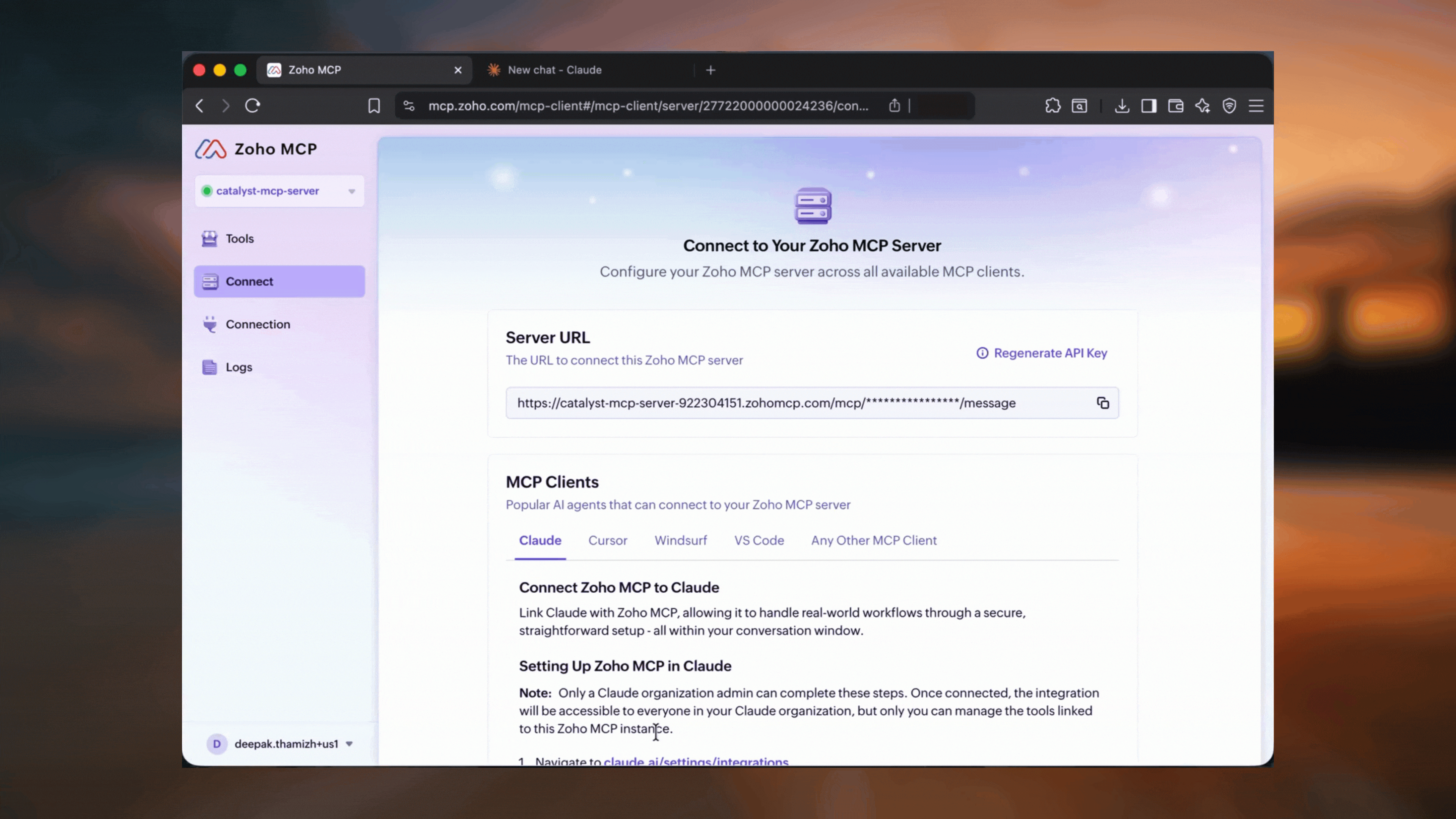Open the browser wallet icon
Image resolution: width=1456 pixels, height=819 pixels.
(x=1176, y=106)
